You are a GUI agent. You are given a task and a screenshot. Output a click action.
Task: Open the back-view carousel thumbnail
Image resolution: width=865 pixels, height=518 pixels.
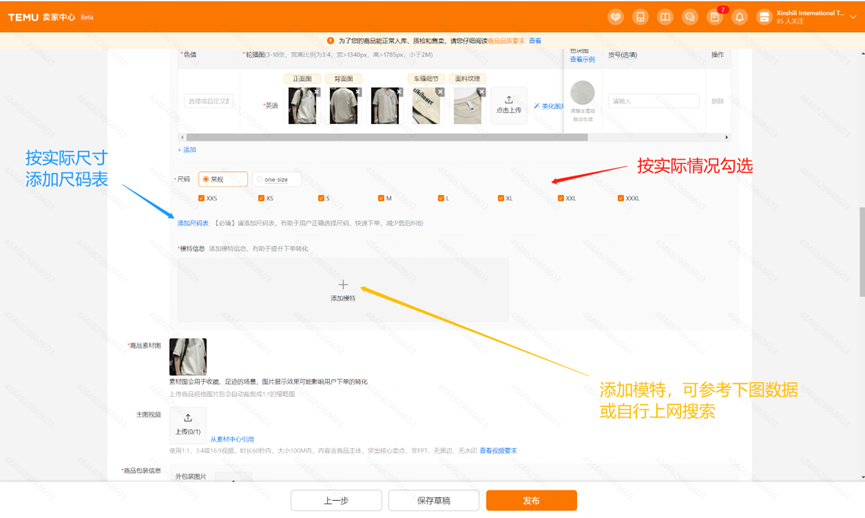click(x=343, y=105)
